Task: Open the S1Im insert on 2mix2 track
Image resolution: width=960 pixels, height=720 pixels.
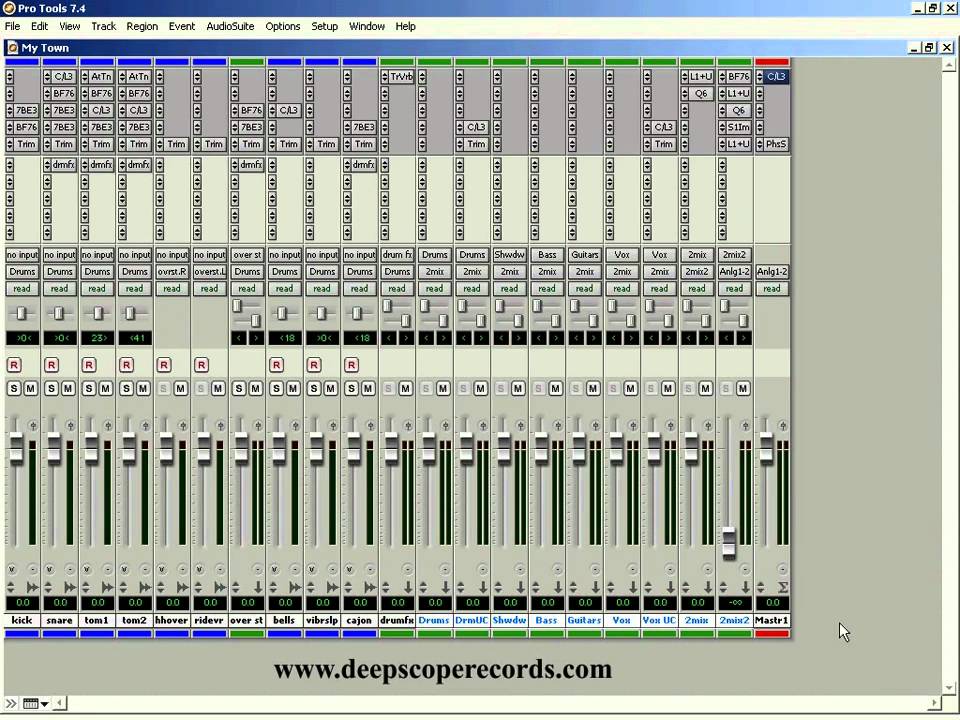Action: coord(738,127)
